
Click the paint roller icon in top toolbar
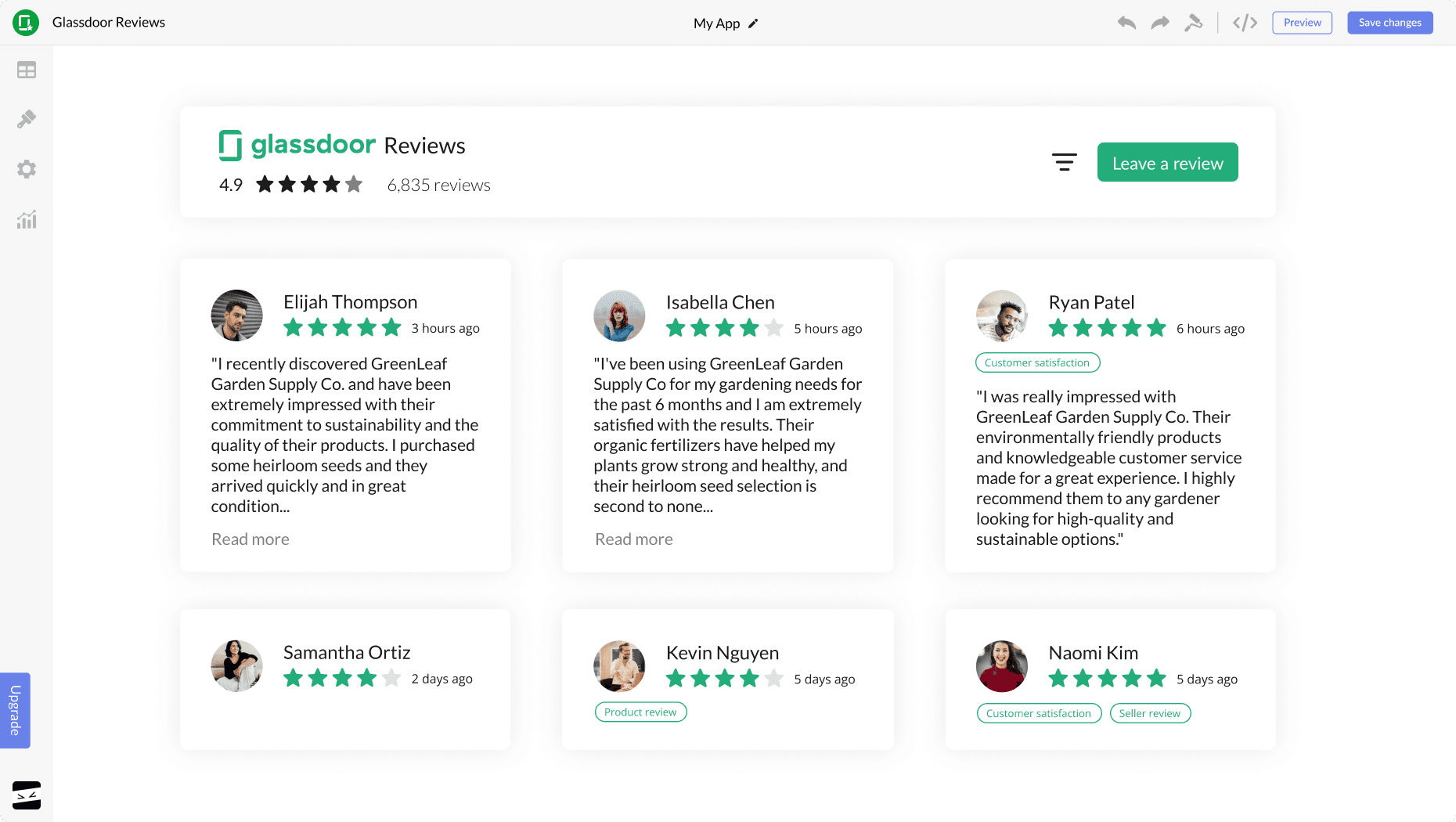1194,24
